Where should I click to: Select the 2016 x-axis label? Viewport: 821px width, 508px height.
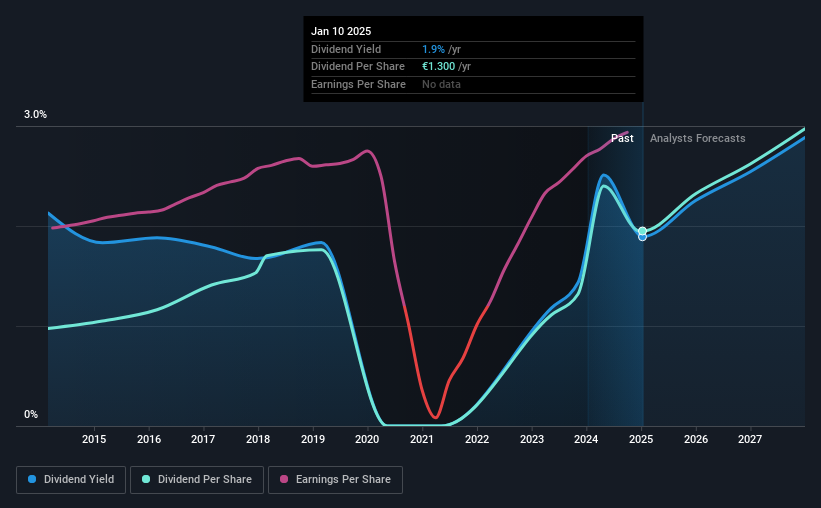pyautogui.click(x=149, y=439)
